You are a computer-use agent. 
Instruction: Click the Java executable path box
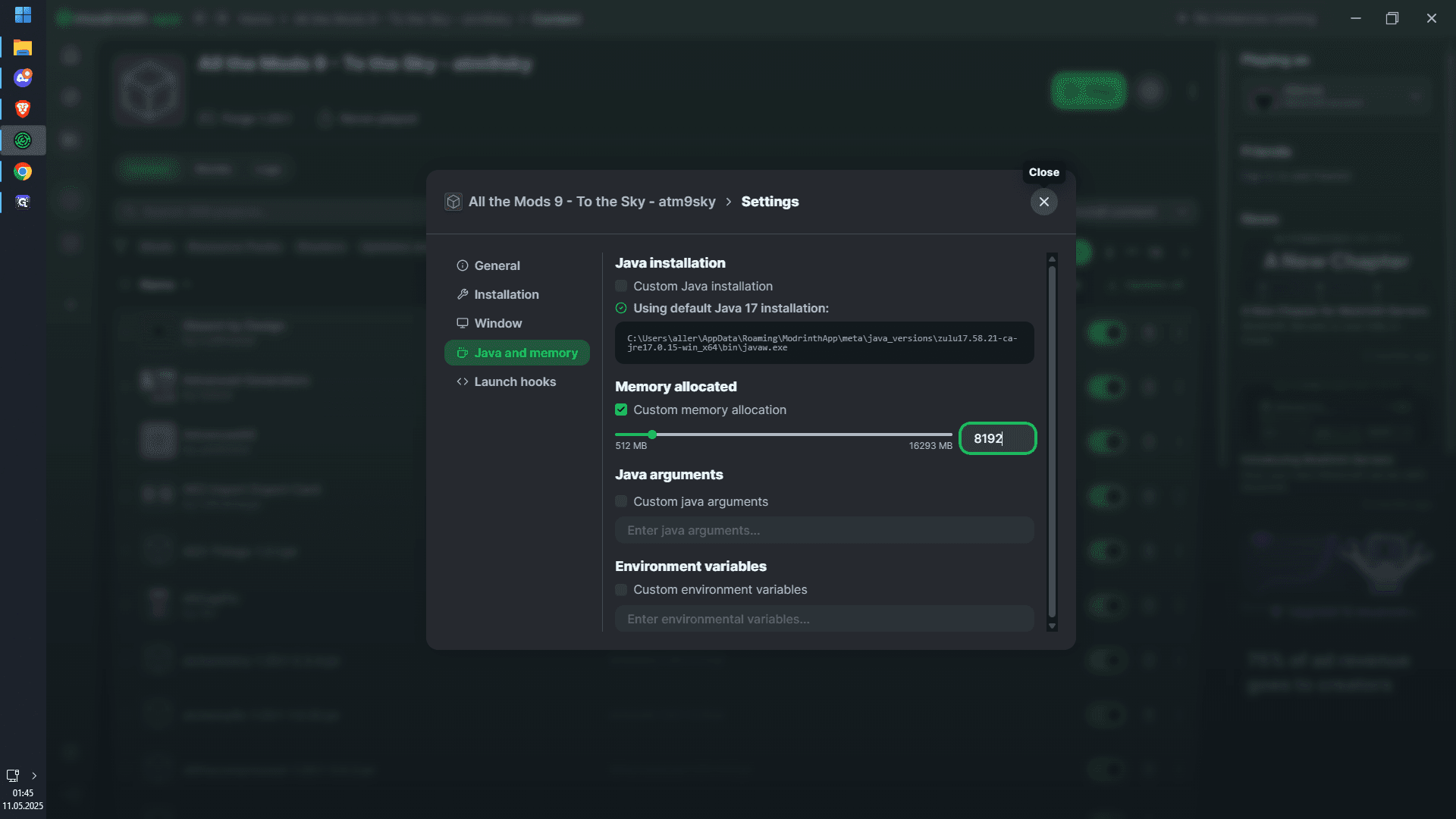(x=824, y=343)
